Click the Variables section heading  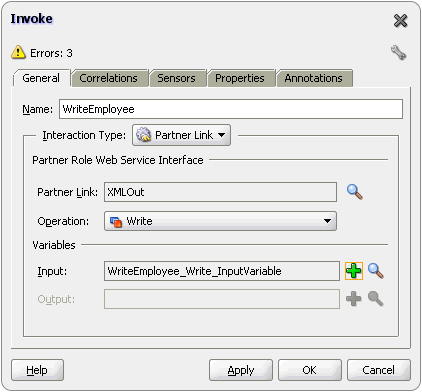click(x=54, y=245)
